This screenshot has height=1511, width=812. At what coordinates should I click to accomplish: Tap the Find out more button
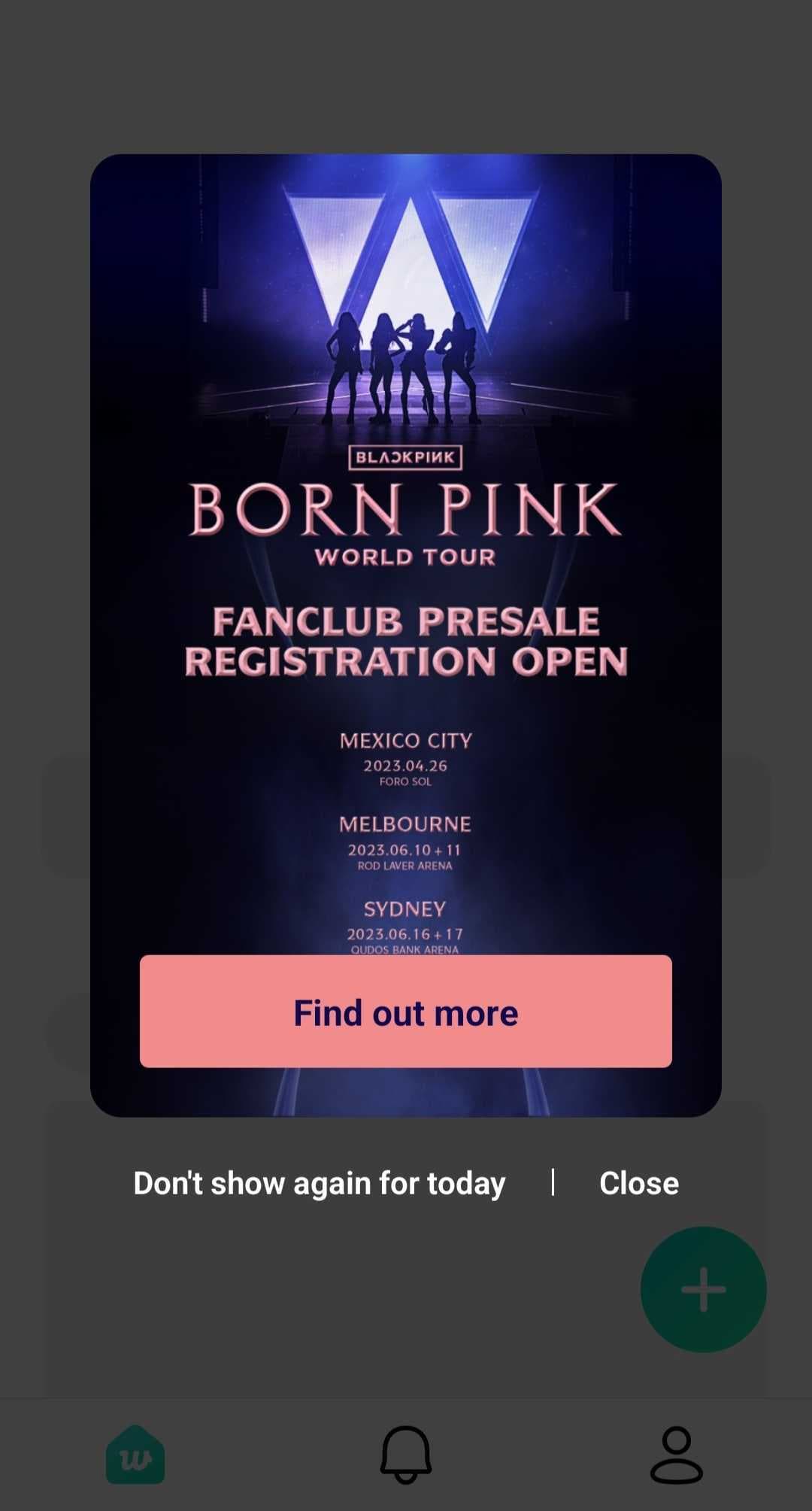[x=406, y=1011]
